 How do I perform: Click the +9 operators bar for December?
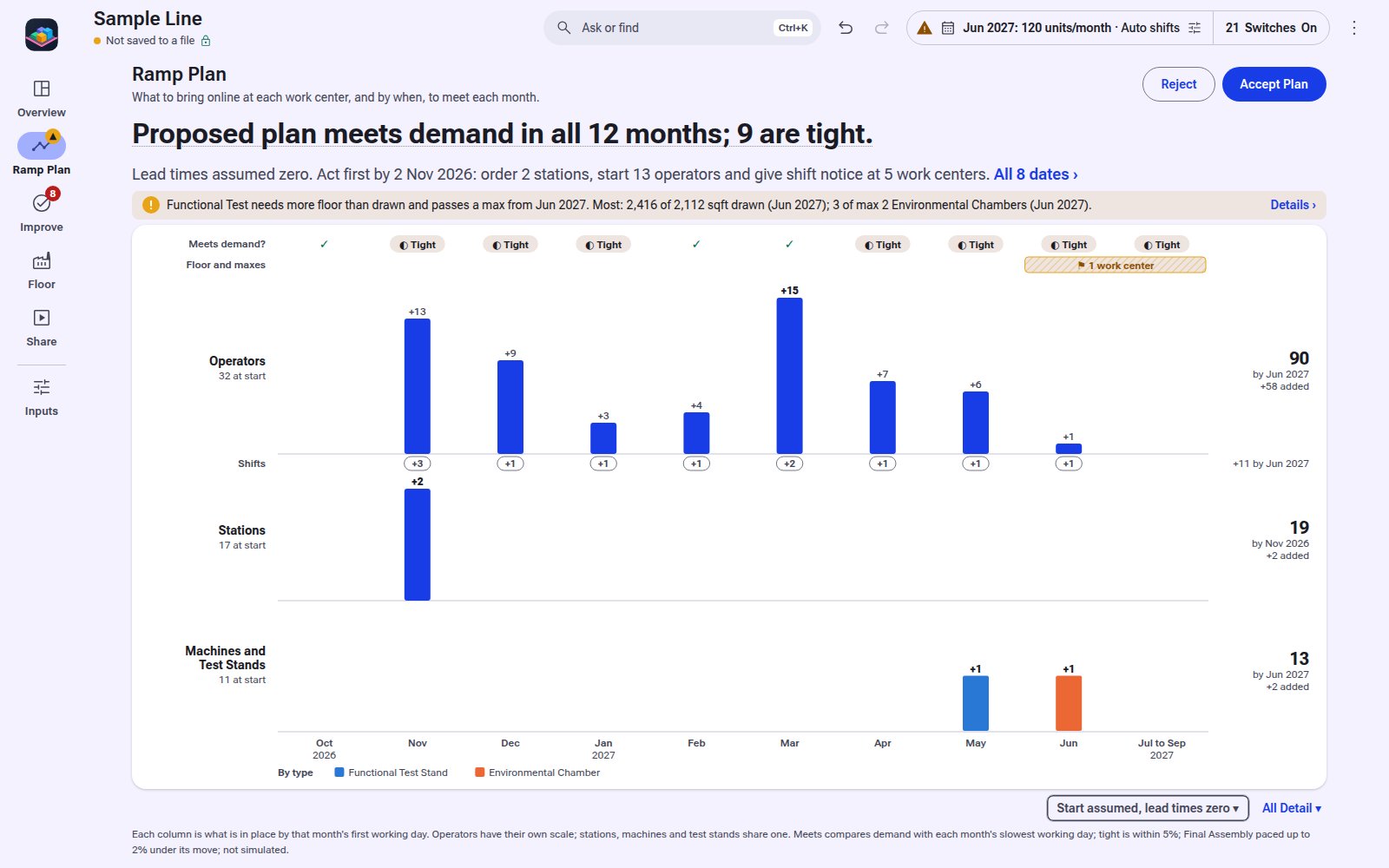(510, 407)
